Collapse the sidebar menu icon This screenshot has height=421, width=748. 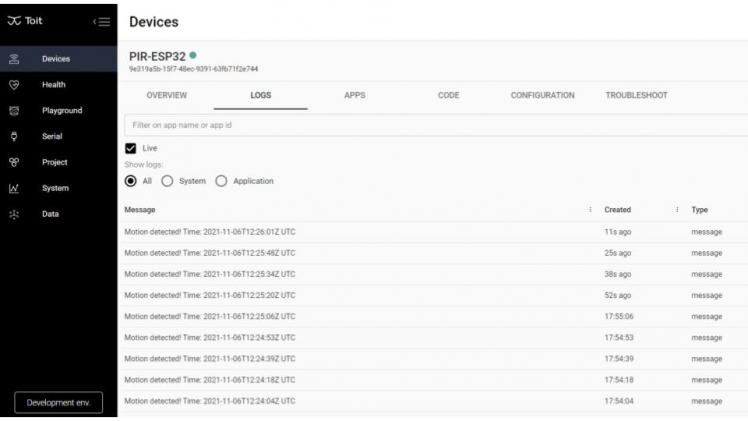tap(102, 21)
